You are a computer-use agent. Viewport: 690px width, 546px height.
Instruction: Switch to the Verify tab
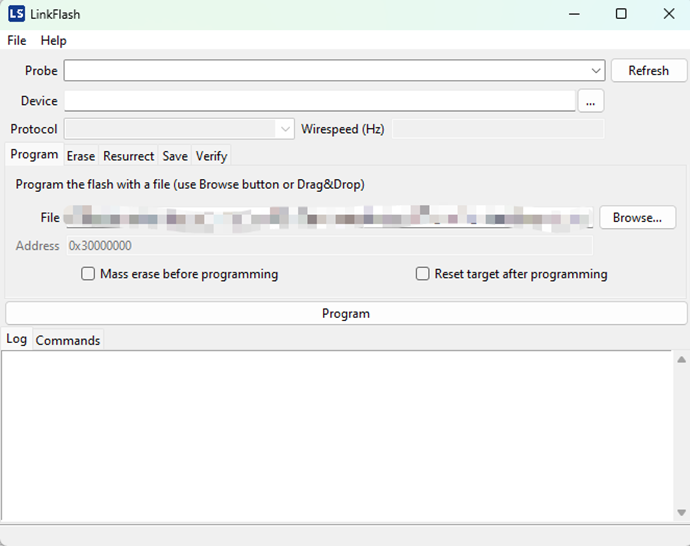pos(211,156)
